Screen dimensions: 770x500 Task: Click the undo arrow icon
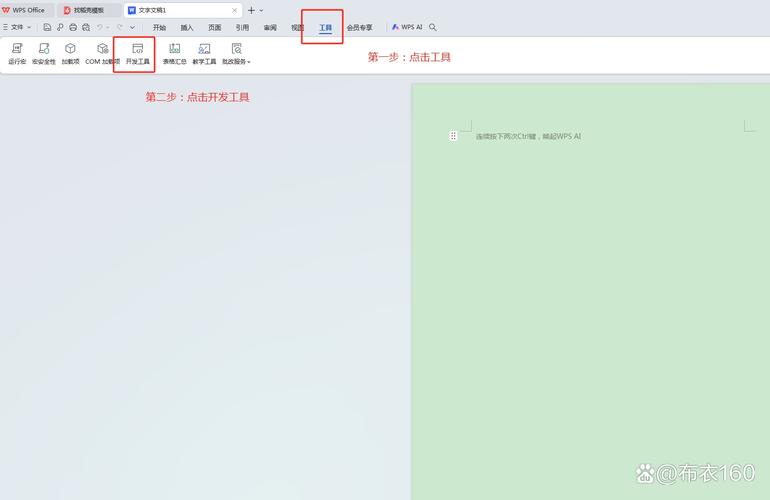click(100, 28)
